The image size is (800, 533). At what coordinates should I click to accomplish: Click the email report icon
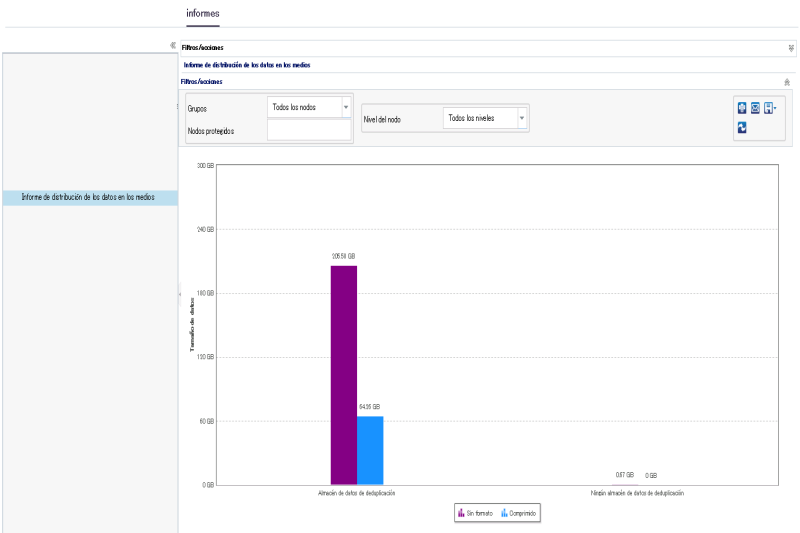click(755, 108)
